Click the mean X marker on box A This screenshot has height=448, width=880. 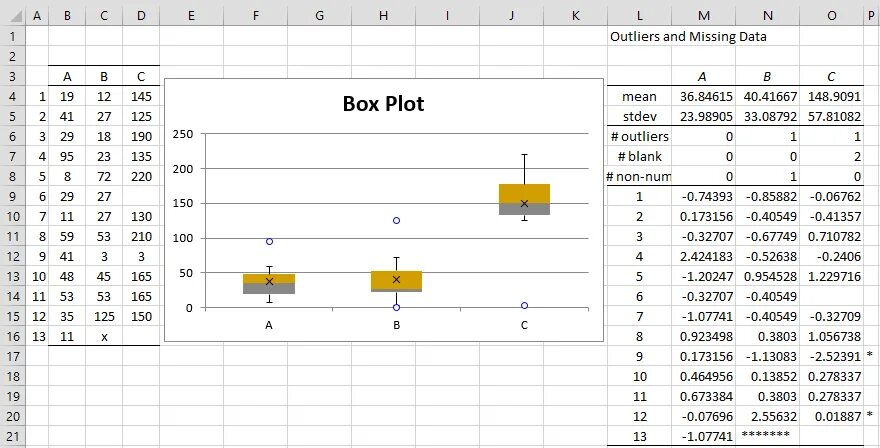point(269,282)
